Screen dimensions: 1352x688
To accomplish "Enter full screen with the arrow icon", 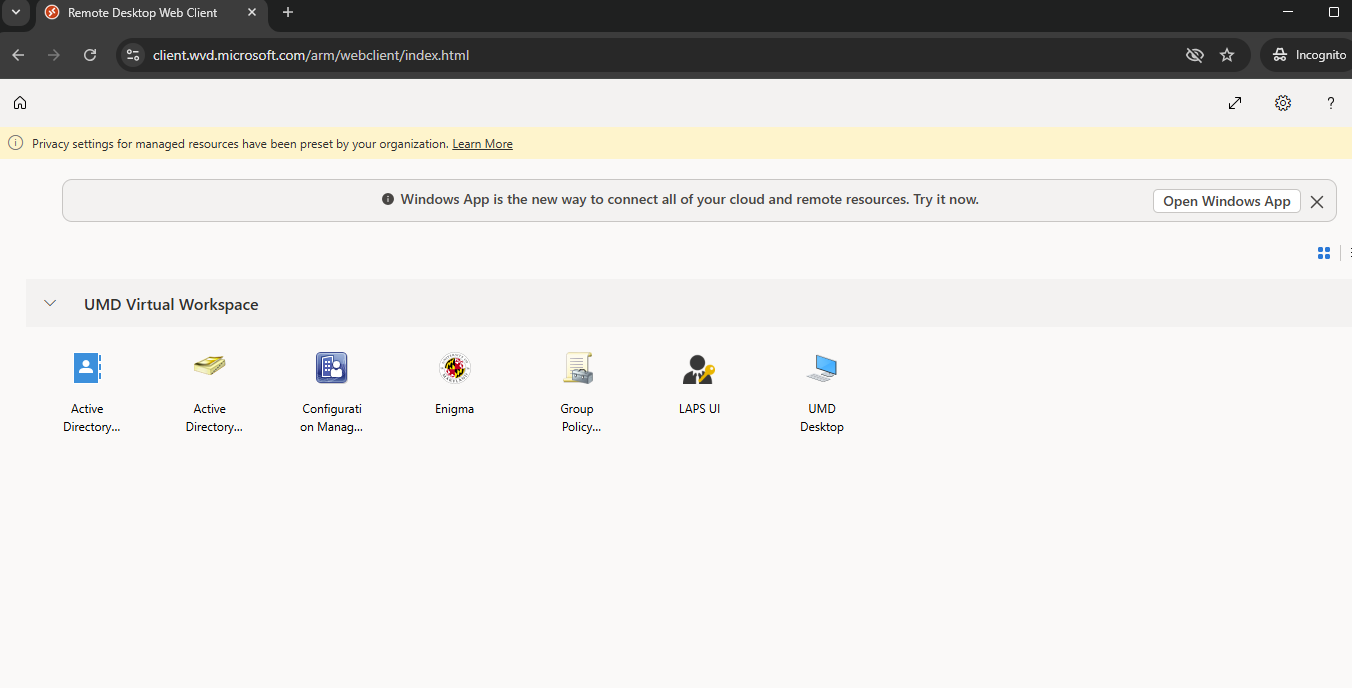I will tap(1235, 103).
